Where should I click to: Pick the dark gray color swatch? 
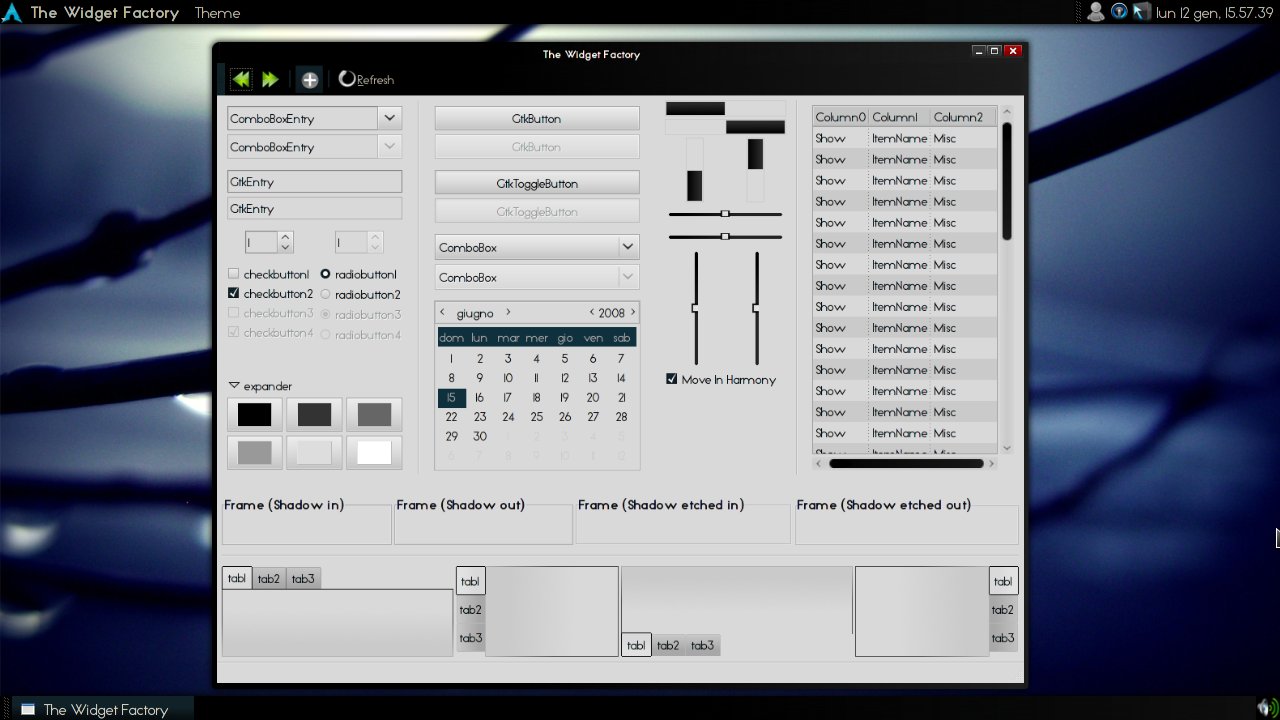(x=314, y=414)
